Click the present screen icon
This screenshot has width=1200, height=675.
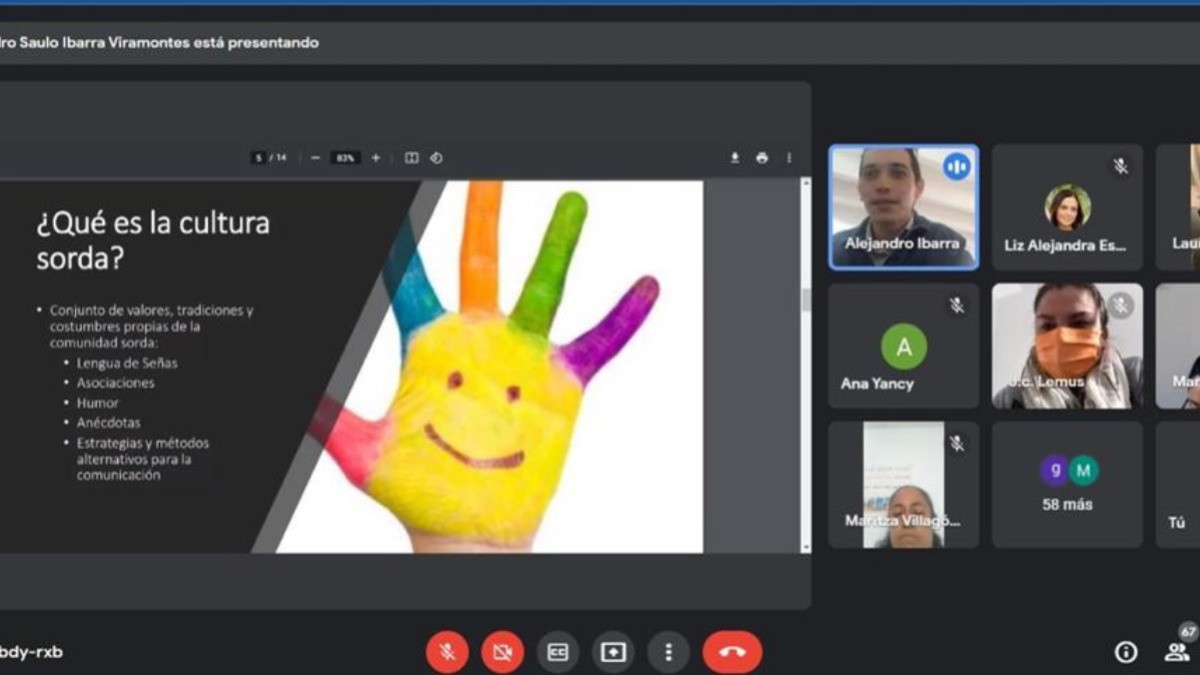[613, 653]
